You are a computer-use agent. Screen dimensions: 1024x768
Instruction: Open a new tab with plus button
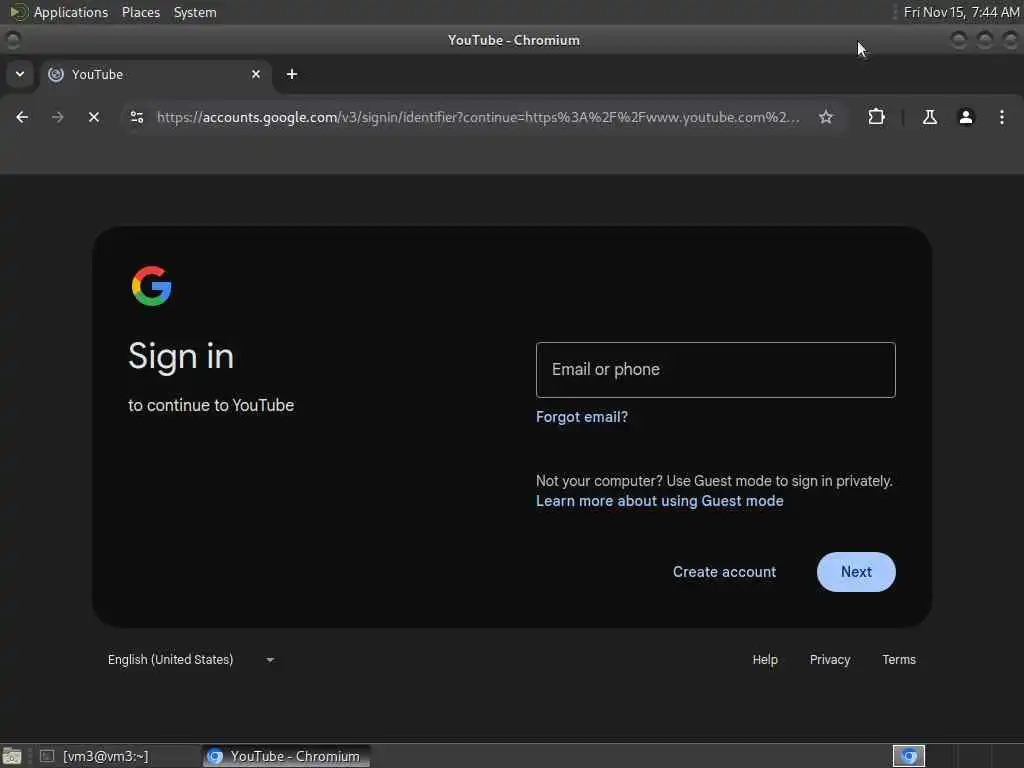(x=292, y=74)
